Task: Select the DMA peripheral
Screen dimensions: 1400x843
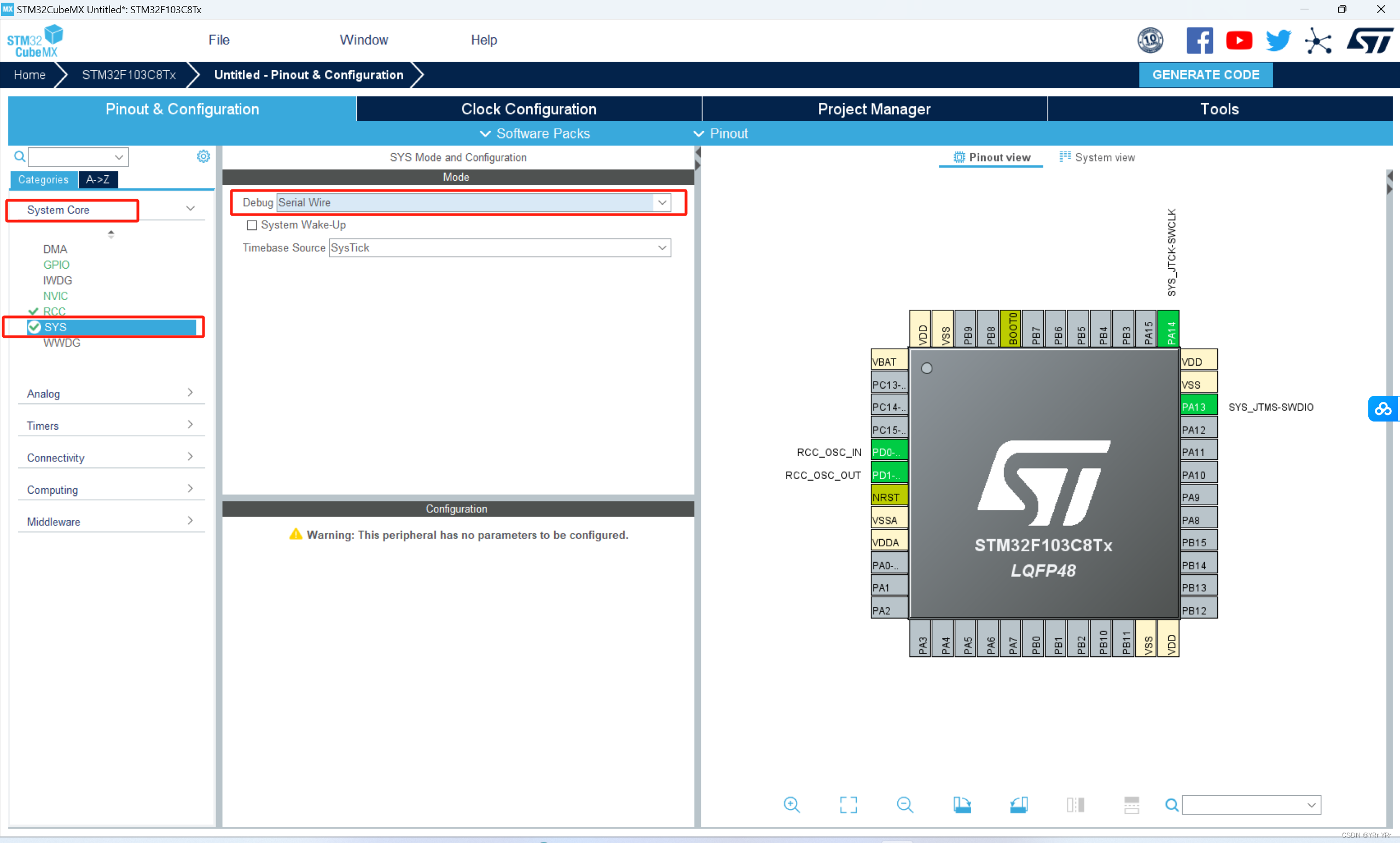Action: pos(55,249)
